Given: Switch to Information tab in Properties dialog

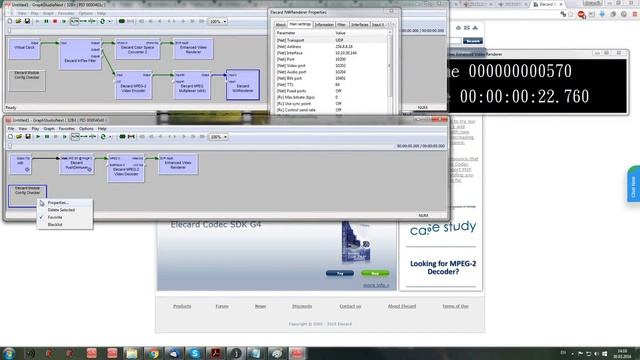Looking at the screenshot, I should [324, 25].
